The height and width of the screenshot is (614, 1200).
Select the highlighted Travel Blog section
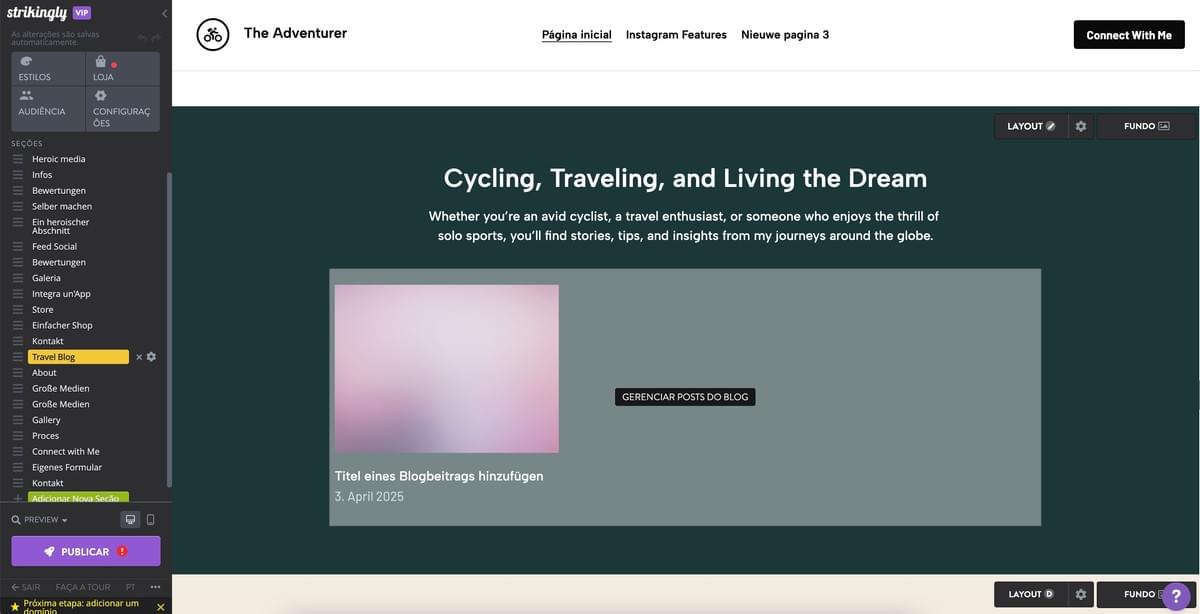78,357
